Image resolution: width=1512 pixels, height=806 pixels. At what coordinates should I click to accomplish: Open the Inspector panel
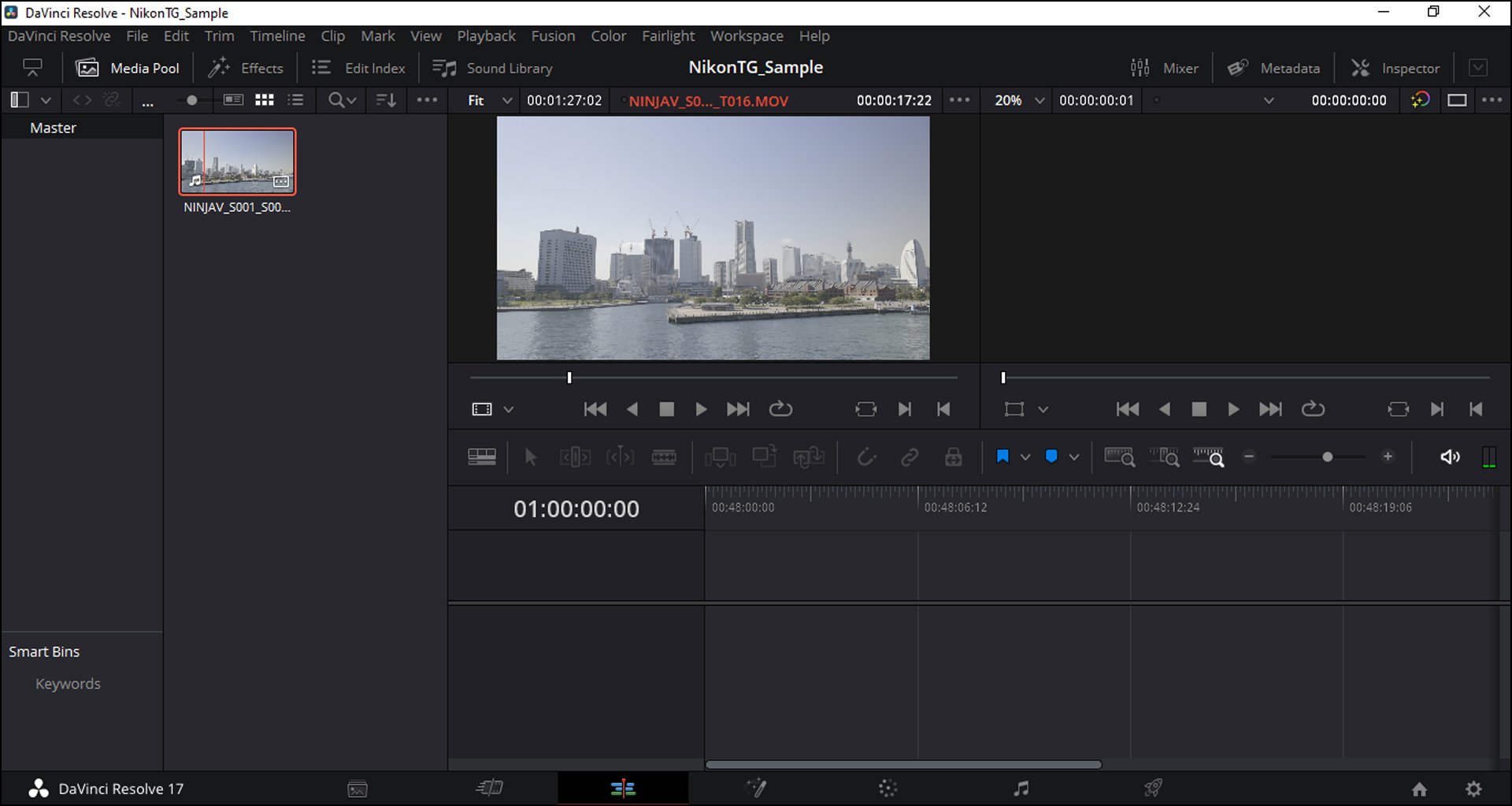tap(1395, 69)
